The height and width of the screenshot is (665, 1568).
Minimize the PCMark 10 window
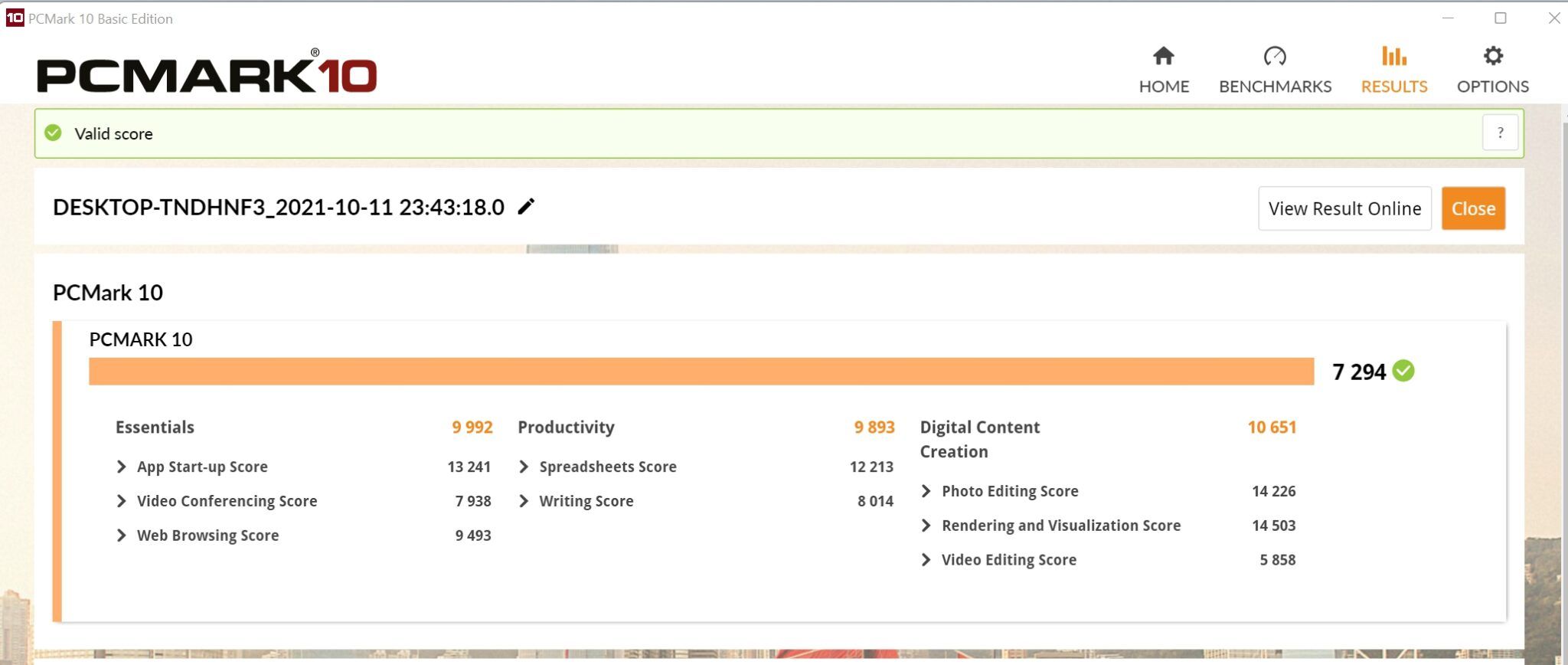click(1448, 18)
